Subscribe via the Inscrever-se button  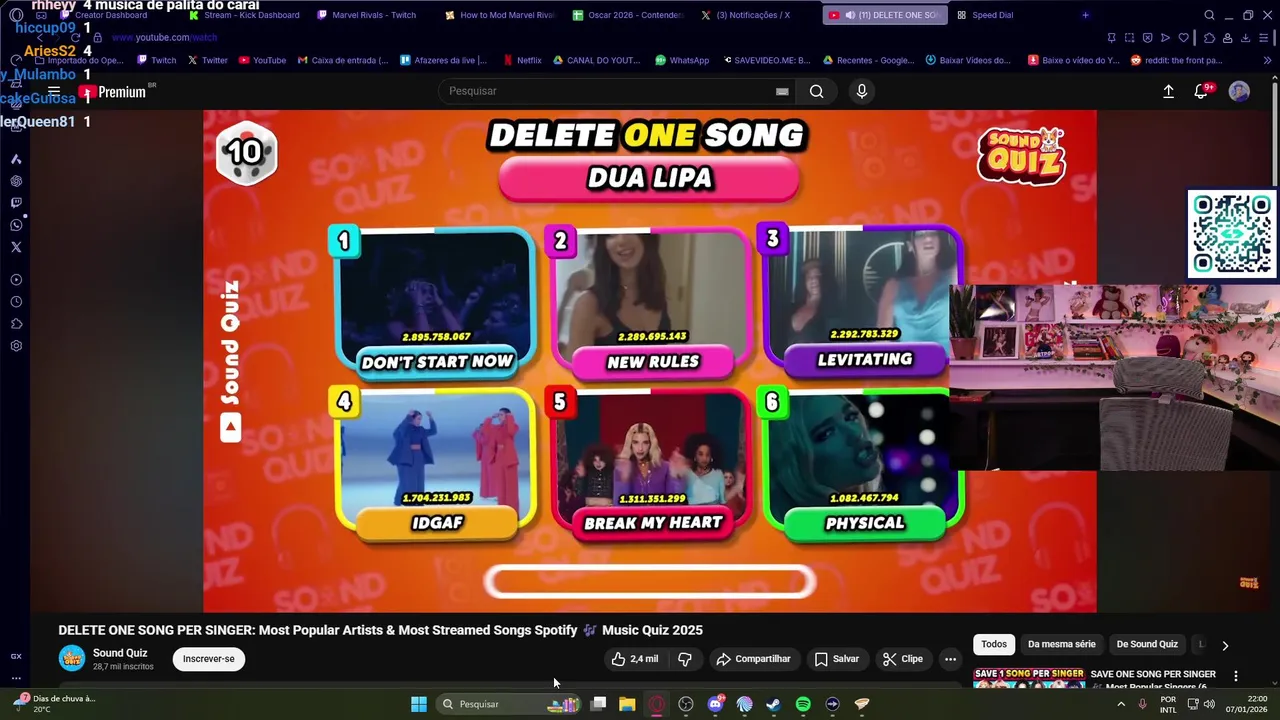point(208,659)
